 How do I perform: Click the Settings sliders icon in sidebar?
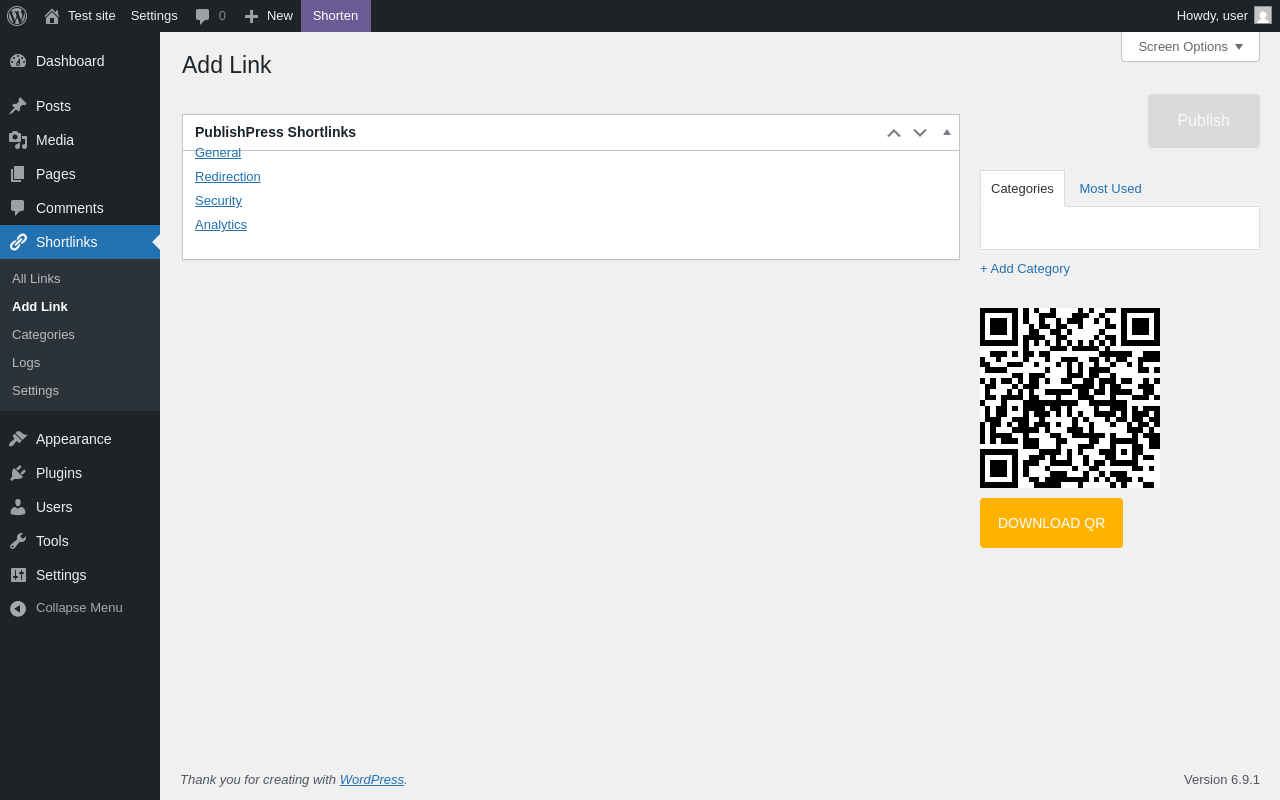pos(18,575)
